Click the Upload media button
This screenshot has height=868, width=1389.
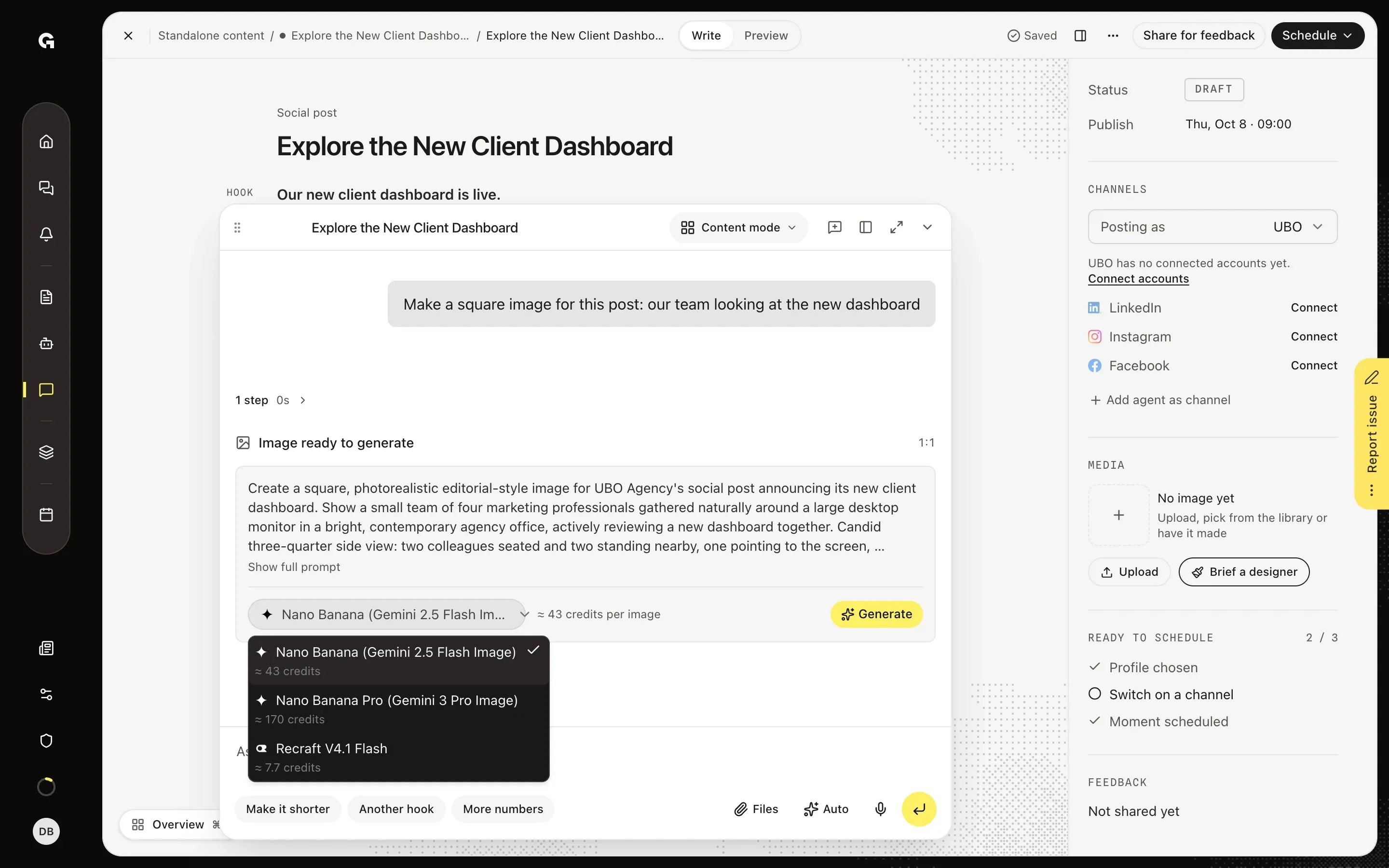(x=1129, y=572)
